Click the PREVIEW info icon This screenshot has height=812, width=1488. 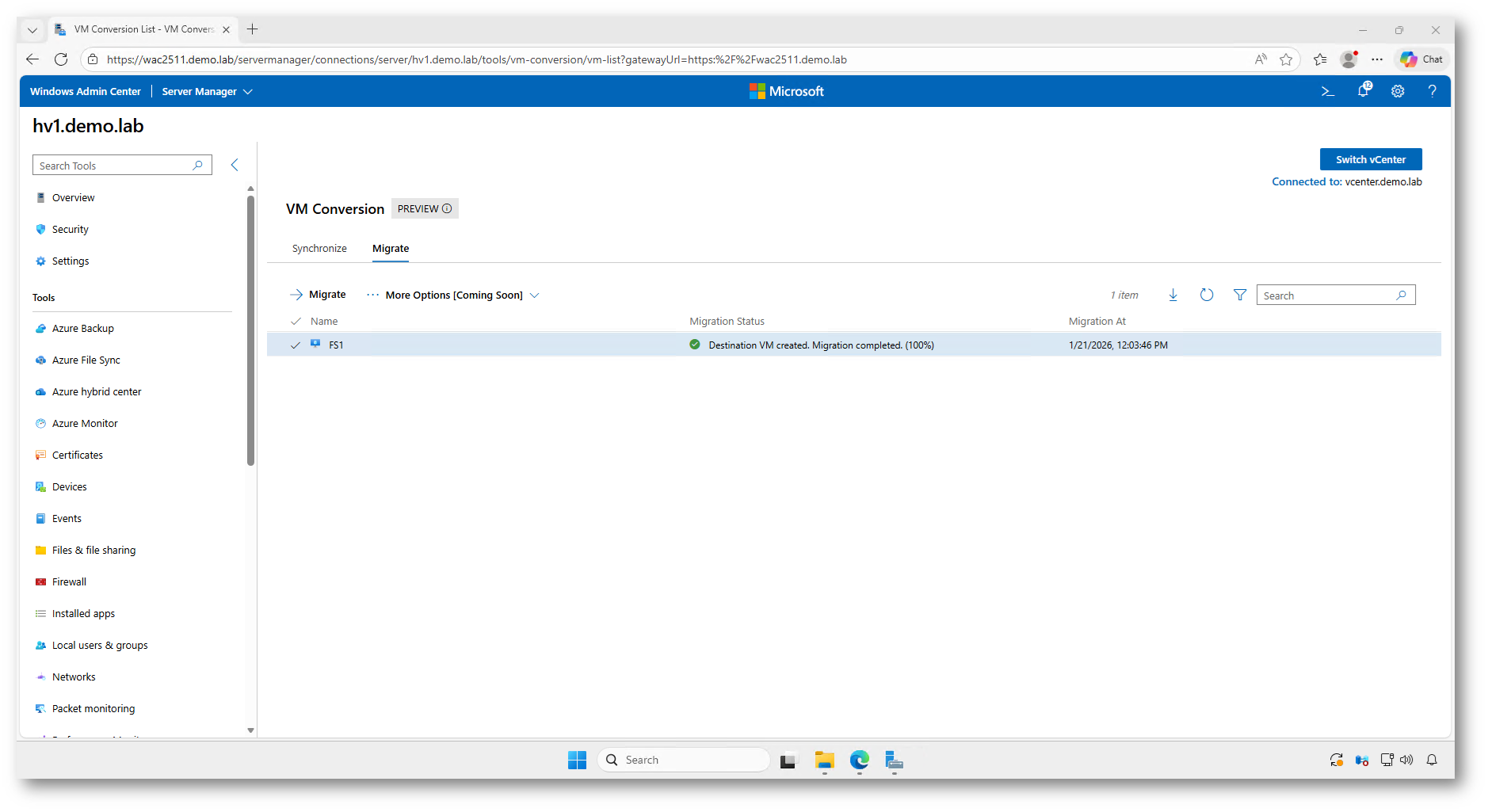pyautogui.click(x=447, y=209)
